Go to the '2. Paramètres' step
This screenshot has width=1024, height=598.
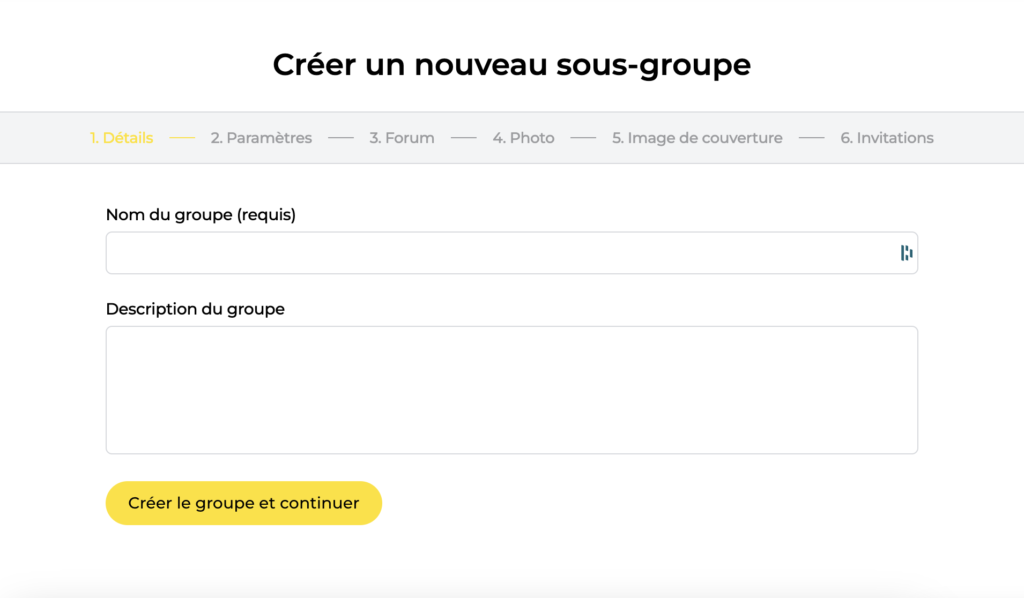pos(261,138)
